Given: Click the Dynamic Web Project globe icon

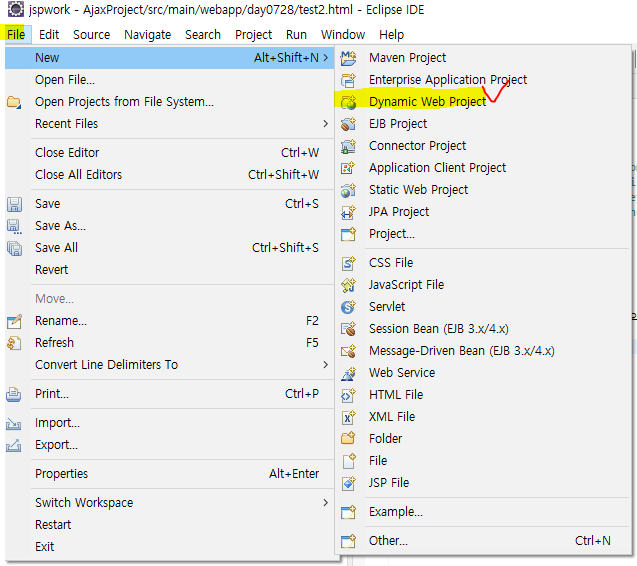Looking at the screenshot, I should [348, 102].
